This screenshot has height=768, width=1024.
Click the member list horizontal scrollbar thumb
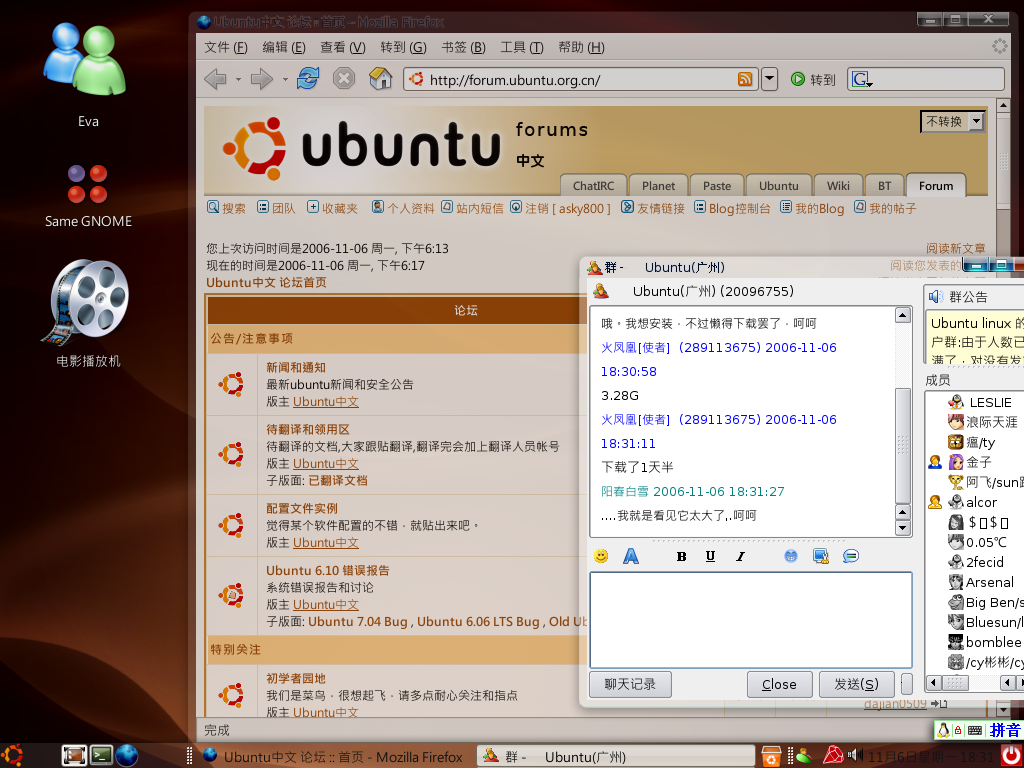click(x=957, y=682)
